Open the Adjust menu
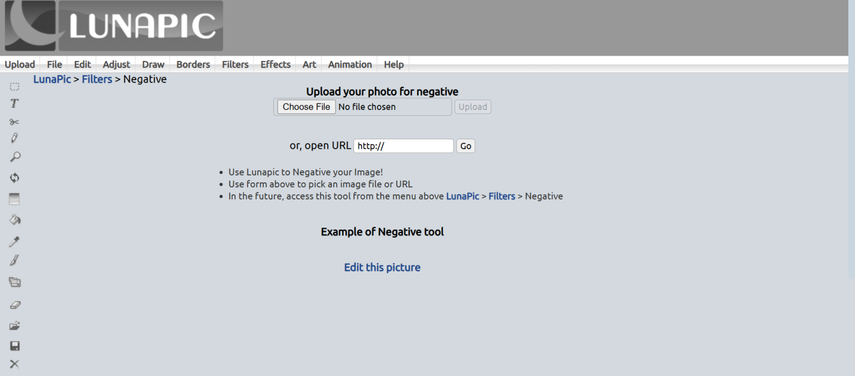Screen dimensions: 855x376 pyautogui.click(x=116, y=64)
